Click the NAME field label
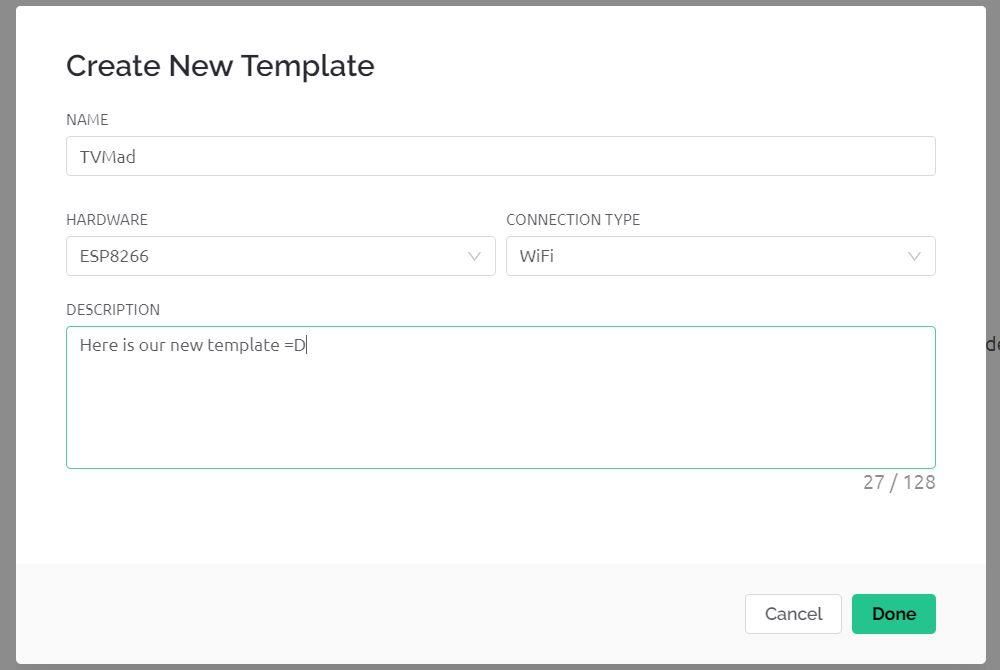This screenshot has height=670, width=1000. [87, 119]
